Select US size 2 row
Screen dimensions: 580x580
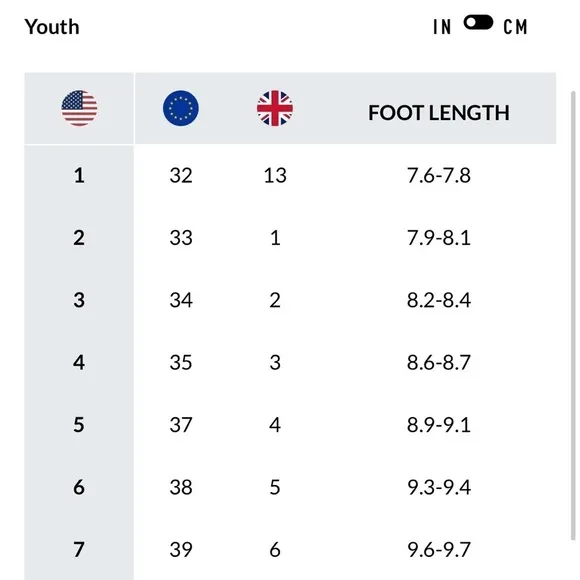pyautogui.click(x=290, y=237)
